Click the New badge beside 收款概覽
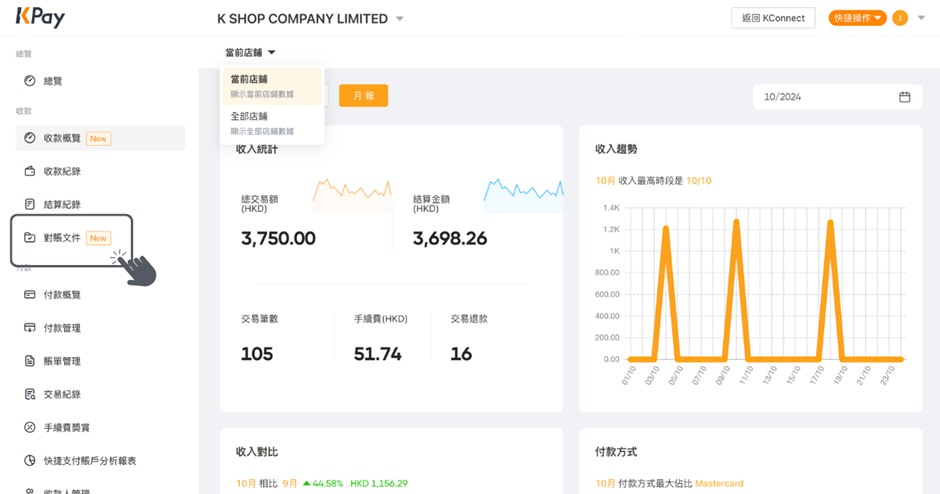This screenshot has width=940, height=494. (x=98, y=138)
